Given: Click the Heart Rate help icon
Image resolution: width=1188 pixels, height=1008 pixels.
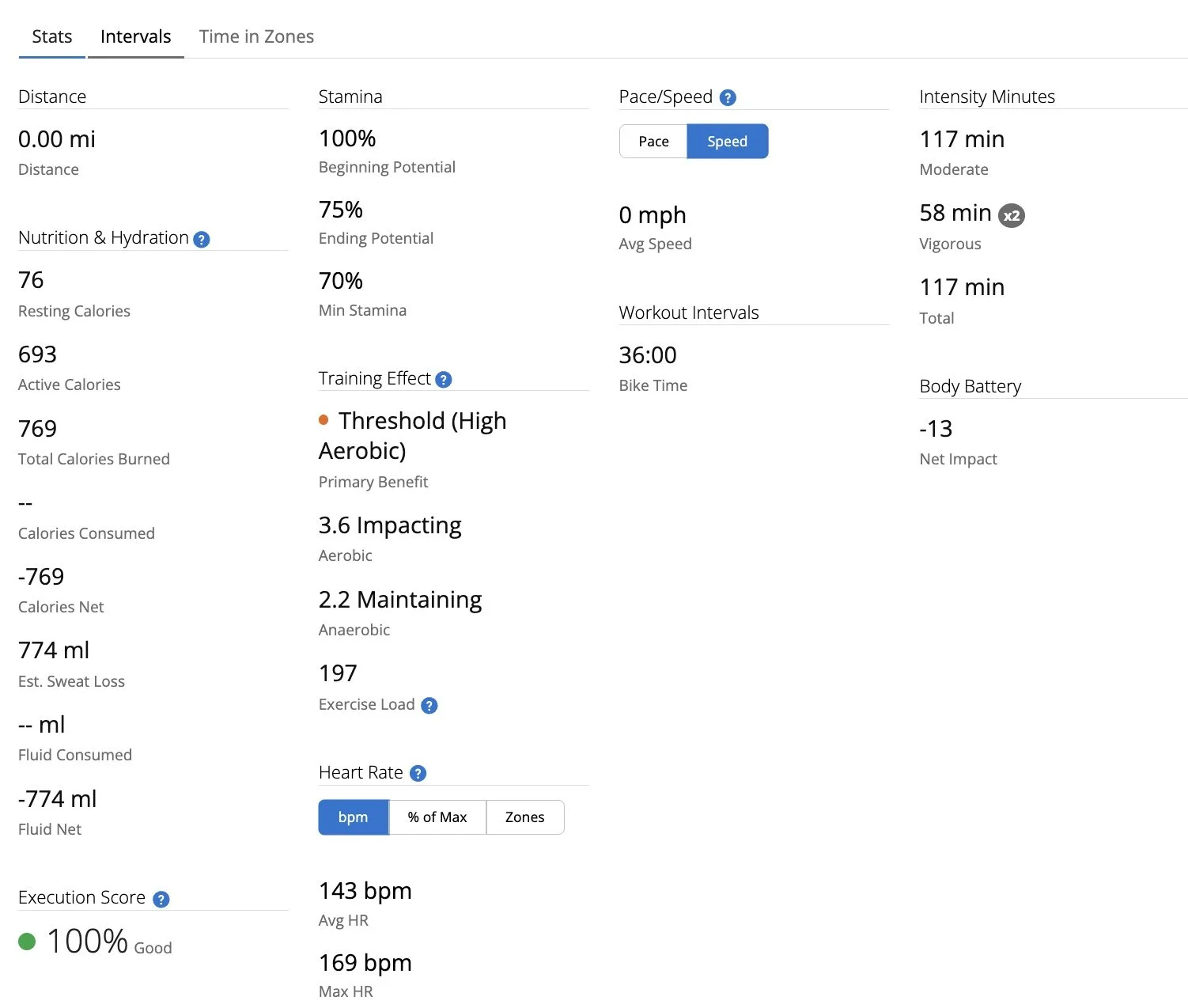Looking at the screenshot, I should [418, 774].
